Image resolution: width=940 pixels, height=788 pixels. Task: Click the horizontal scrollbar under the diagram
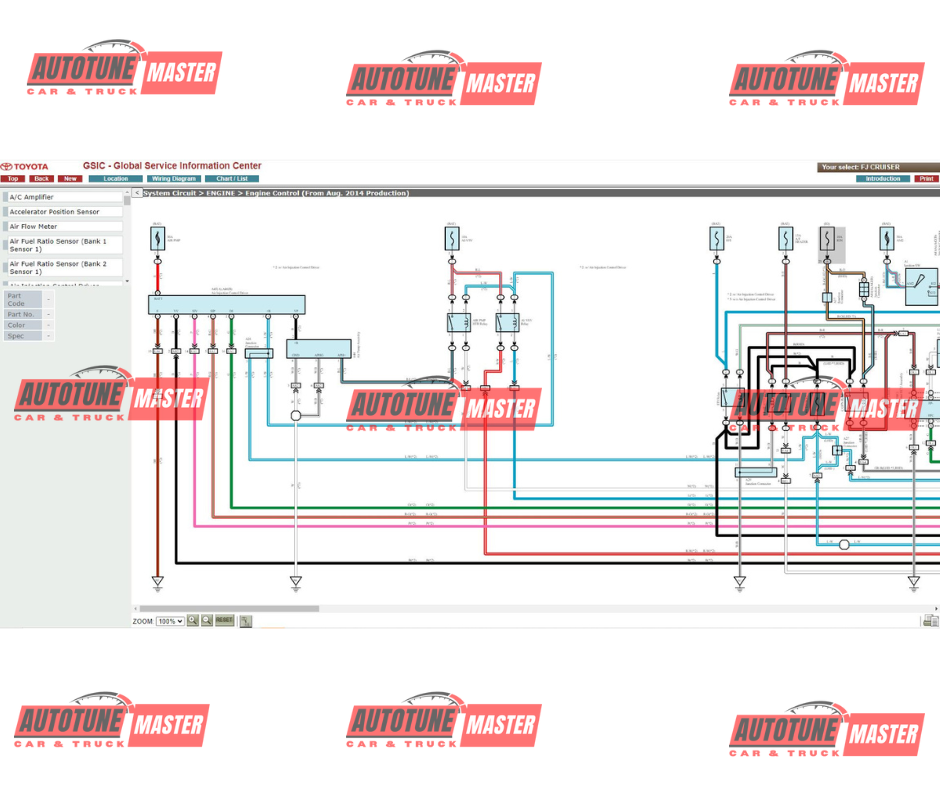coord(229,608)
